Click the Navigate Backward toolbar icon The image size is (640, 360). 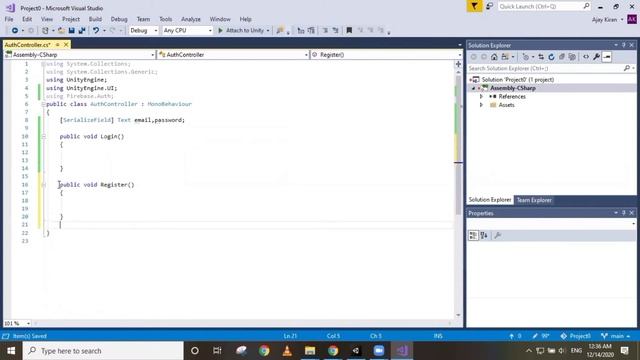15,31
